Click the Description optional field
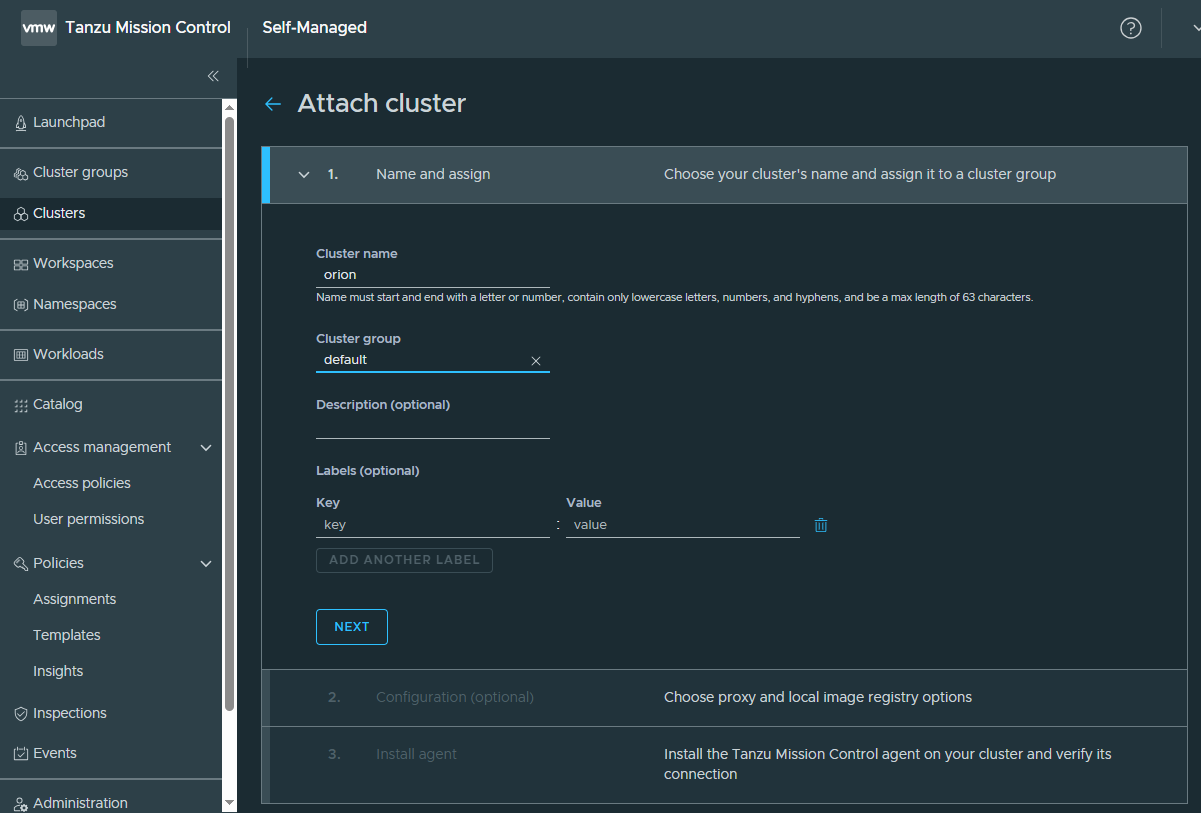Viewport: 1201px width, 813px height. click(433, 427)
